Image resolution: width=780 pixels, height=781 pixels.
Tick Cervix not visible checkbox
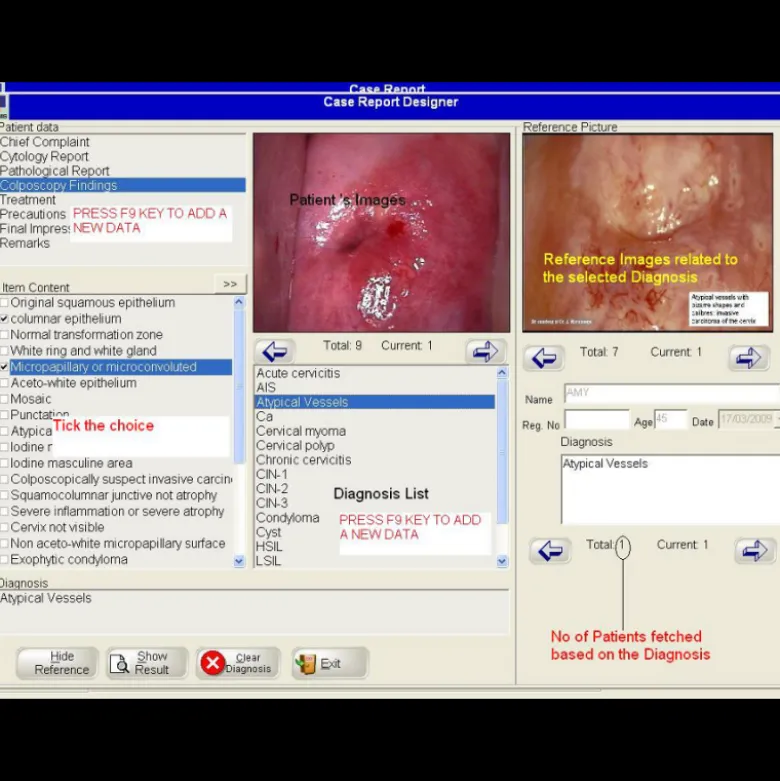4,527
